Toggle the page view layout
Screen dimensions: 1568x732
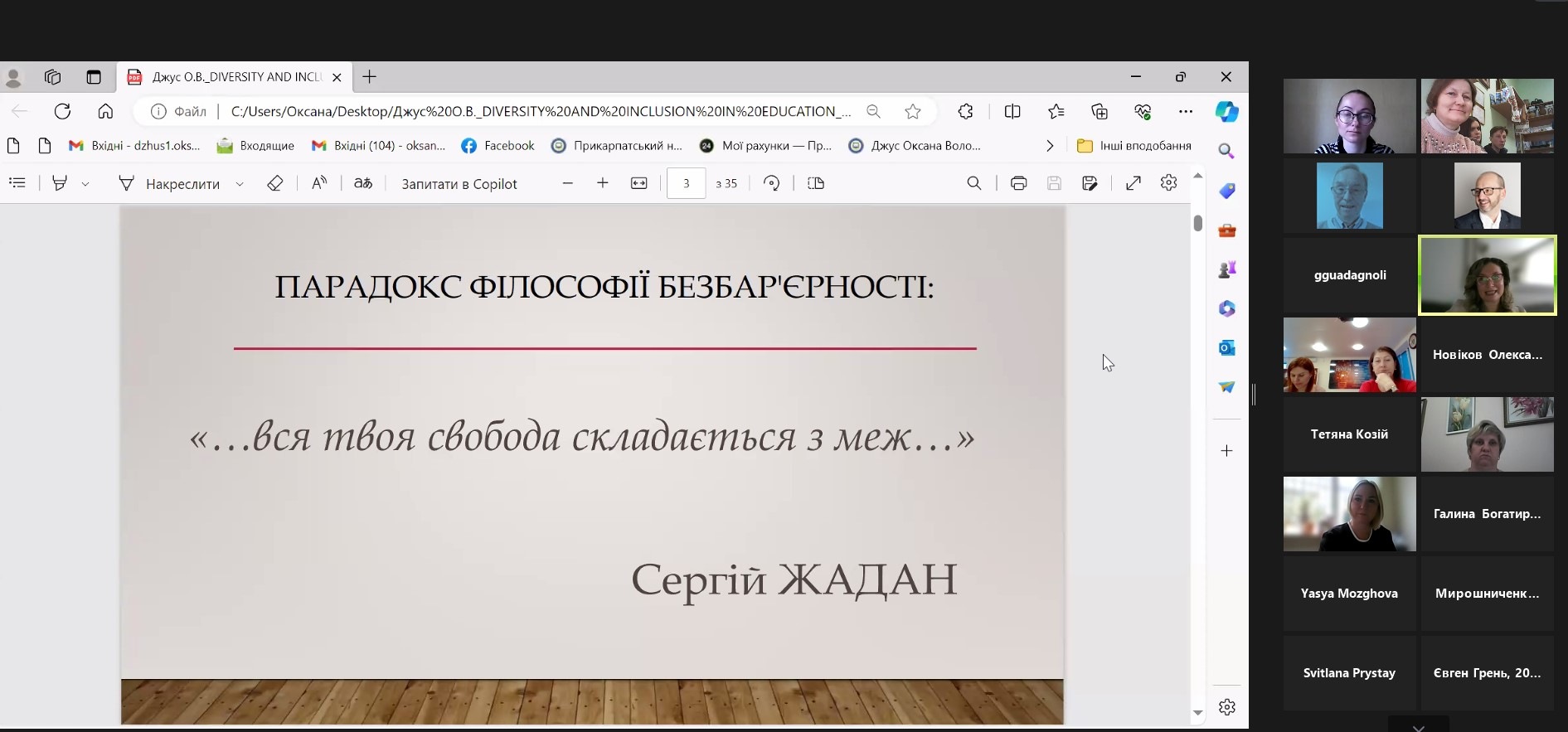point(816,183)
